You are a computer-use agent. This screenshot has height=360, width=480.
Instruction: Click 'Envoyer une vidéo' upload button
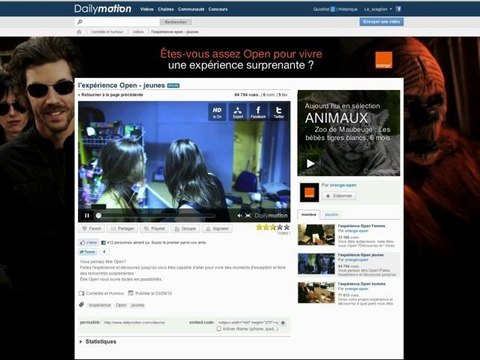381,22
